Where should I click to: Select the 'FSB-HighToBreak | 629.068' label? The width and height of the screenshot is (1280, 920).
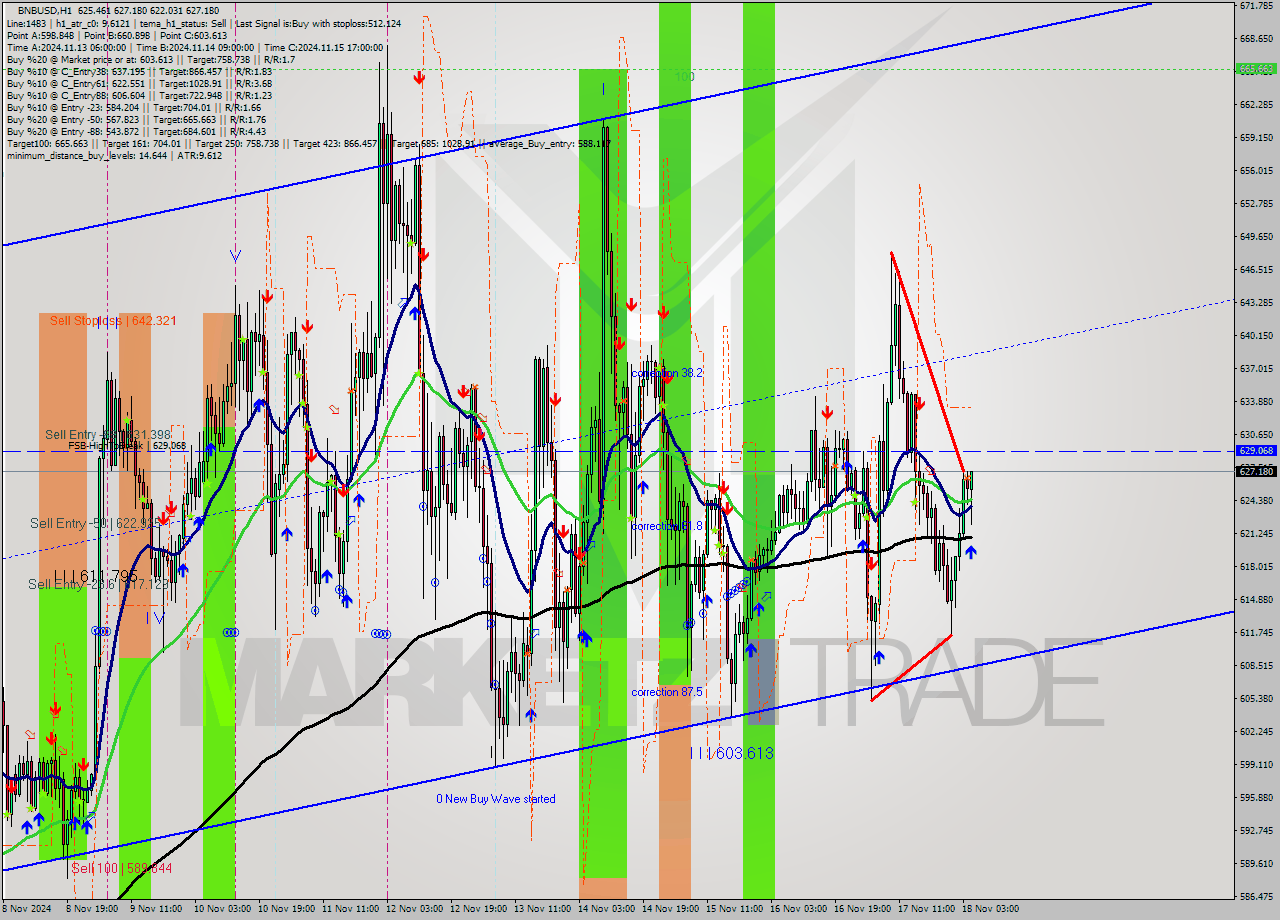click(x=127, y=446)
